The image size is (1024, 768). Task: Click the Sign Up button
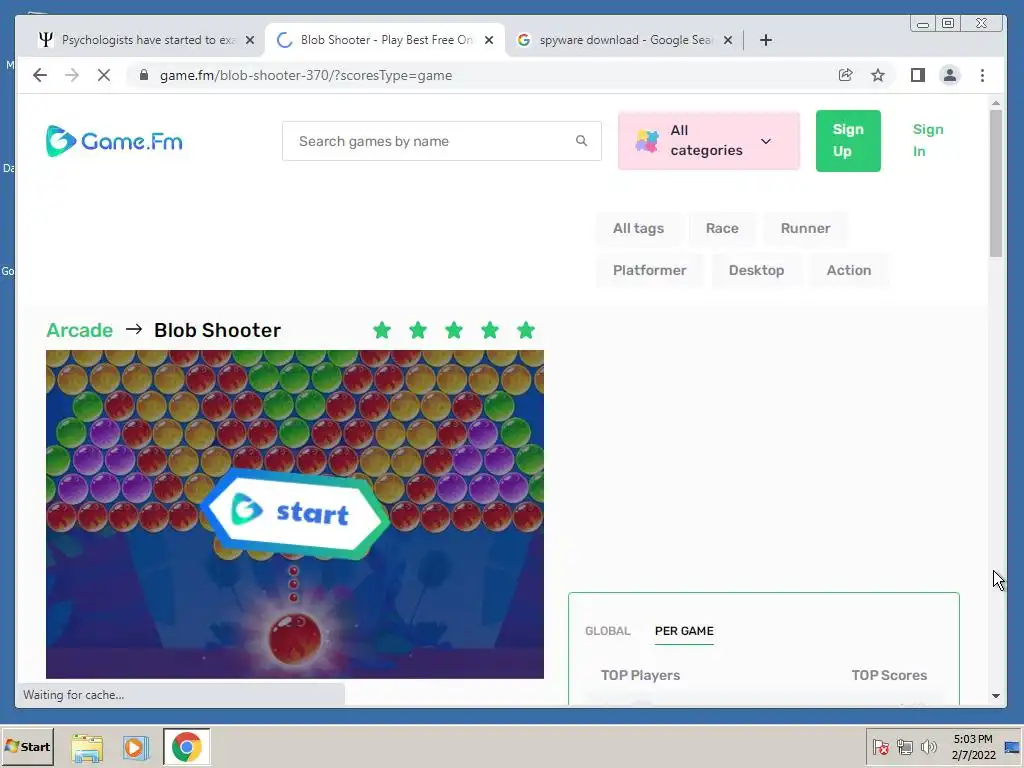pyautogui.click(x=848, y=140)
